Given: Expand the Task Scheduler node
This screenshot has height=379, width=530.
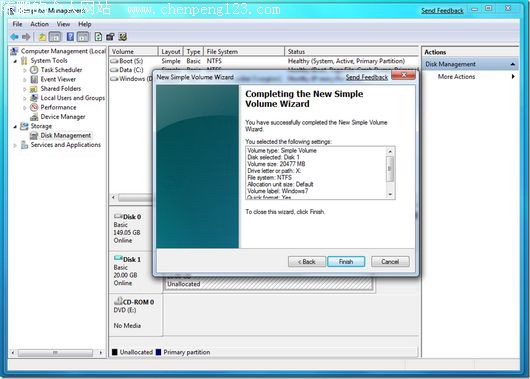Looking at the screenshot, I should click(x=25, y=70).
